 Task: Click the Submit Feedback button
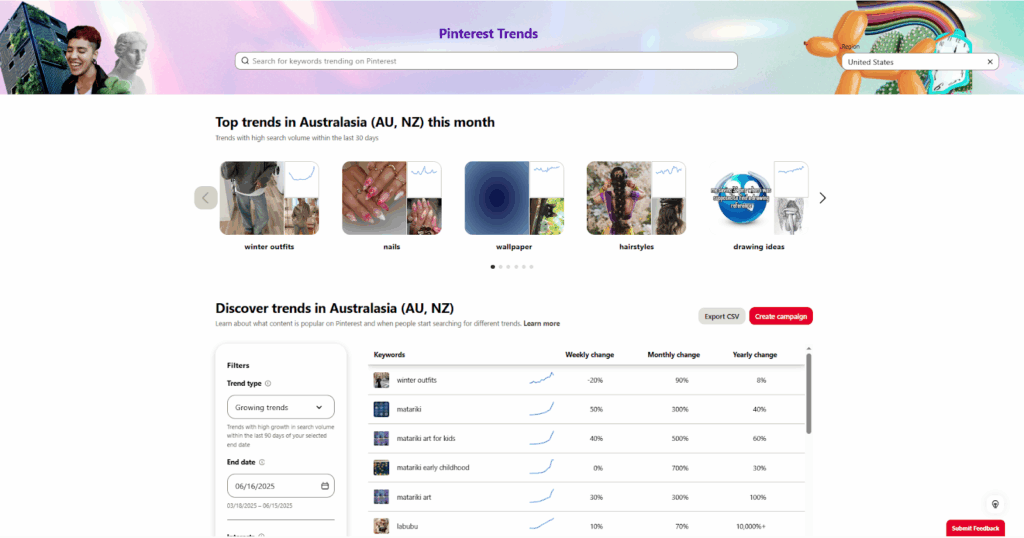(x=975, y=528)
